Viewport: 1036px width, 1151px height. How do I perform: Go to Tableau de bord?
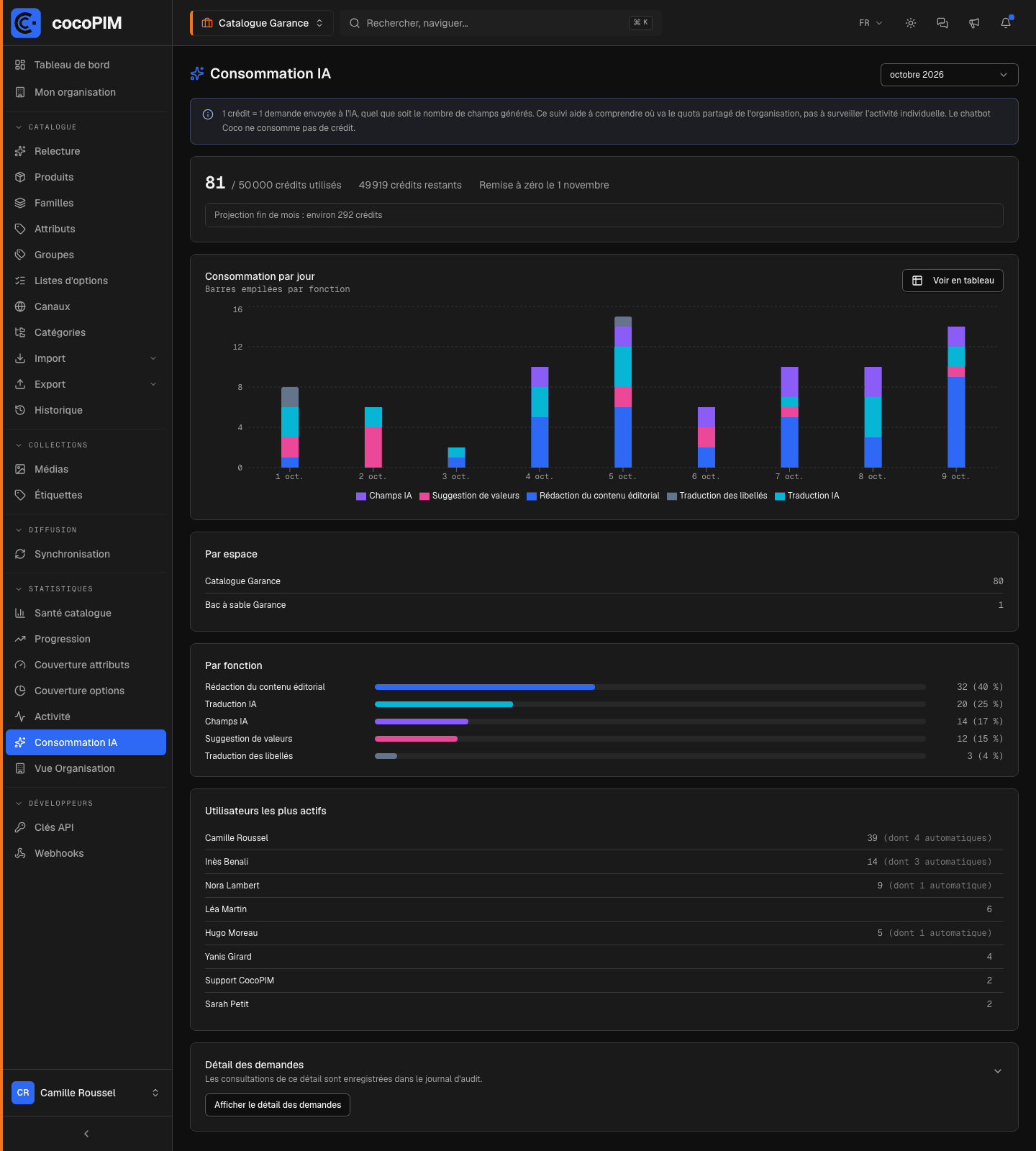tap(86, 65)
